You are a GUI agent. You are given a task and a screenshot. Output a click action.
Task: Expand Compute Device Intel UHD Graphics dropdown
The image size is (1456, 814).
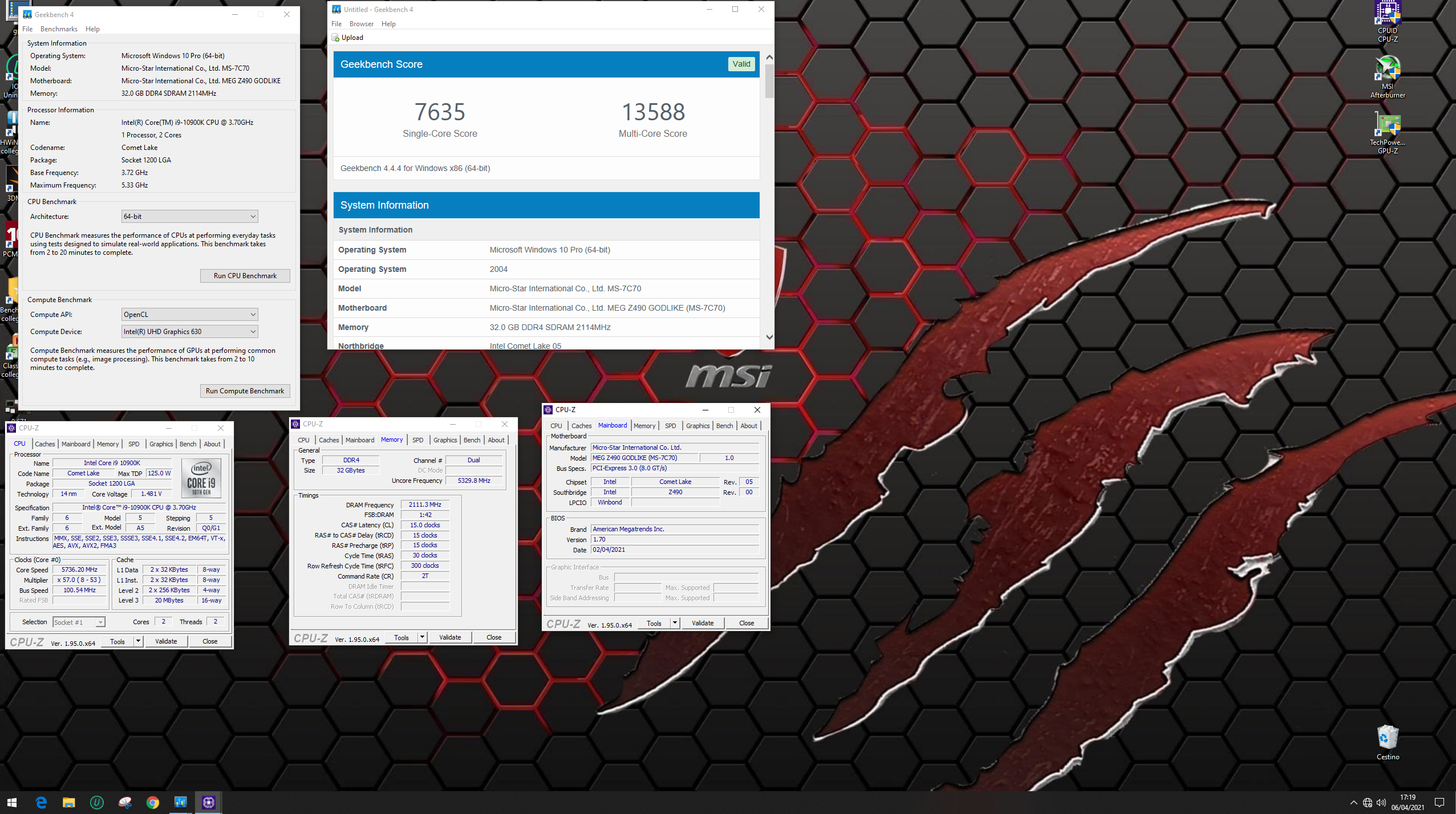(253, 332)
